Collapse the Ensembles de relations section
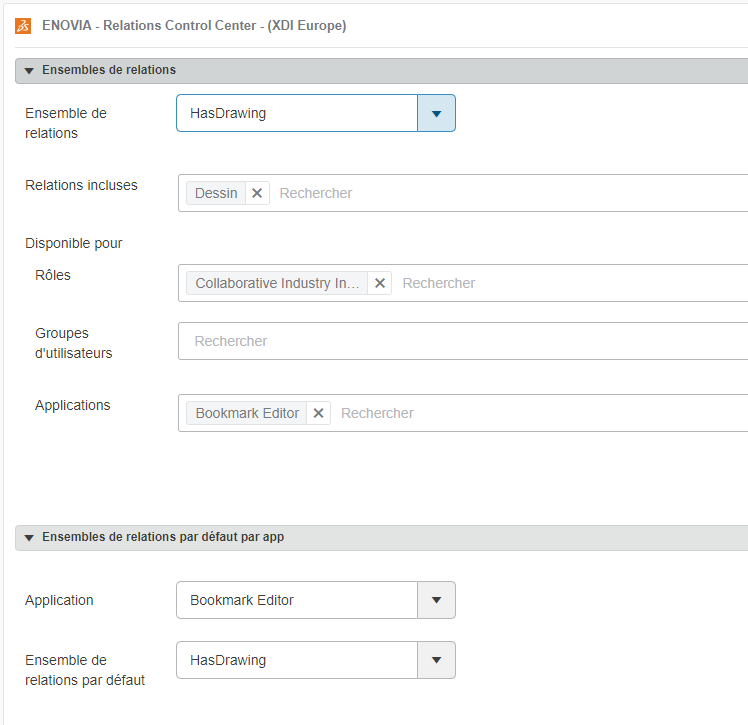Image resolution: width=748 pixels, height=725 pixels. [x=29, y=71]
